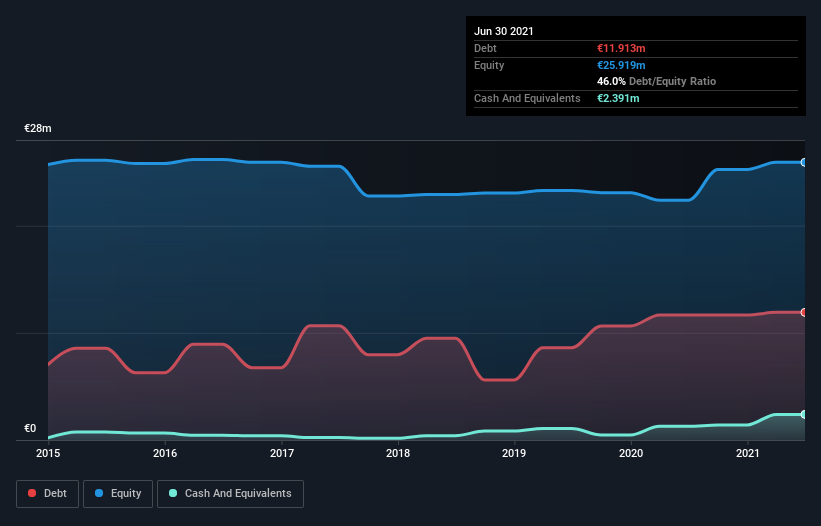Click the teal Cash endpoint marker

(804, 415)
